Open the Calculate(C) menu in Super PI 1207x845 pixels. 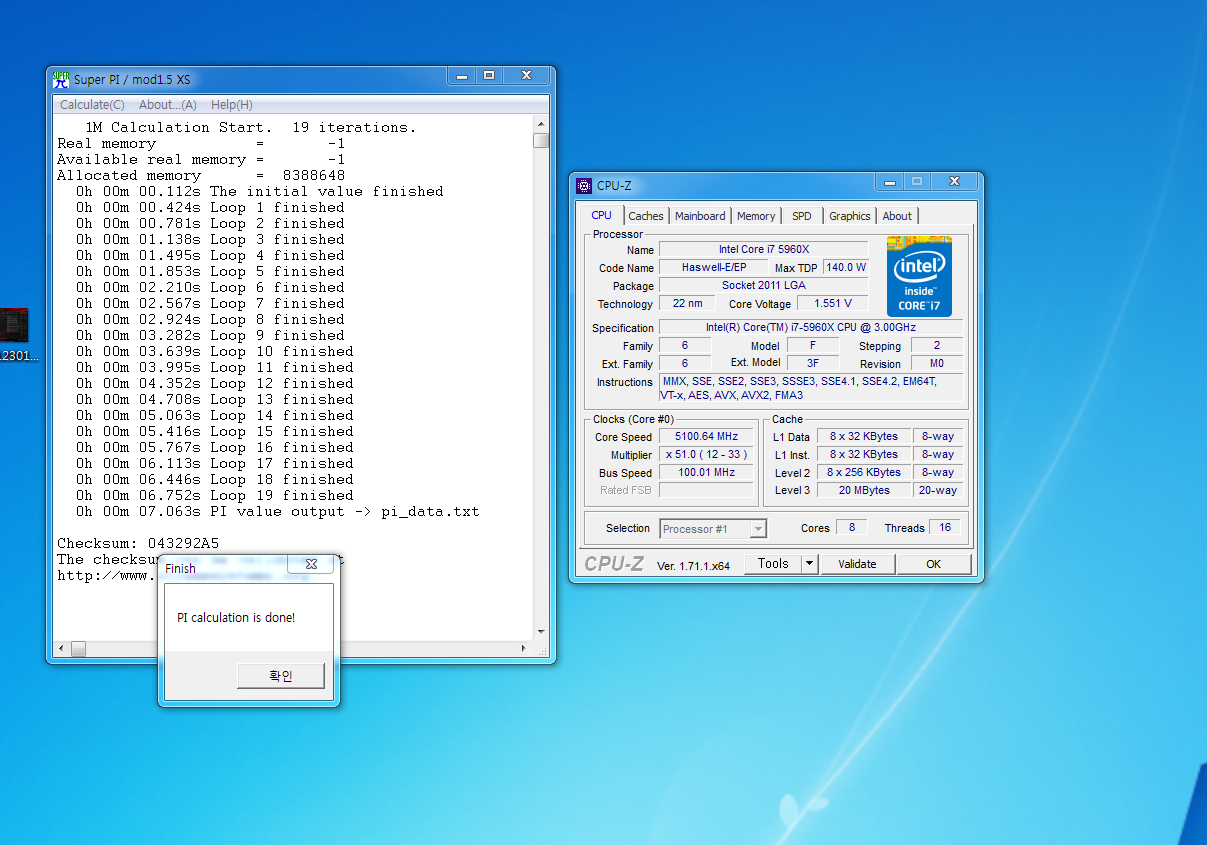coord(92,105)
